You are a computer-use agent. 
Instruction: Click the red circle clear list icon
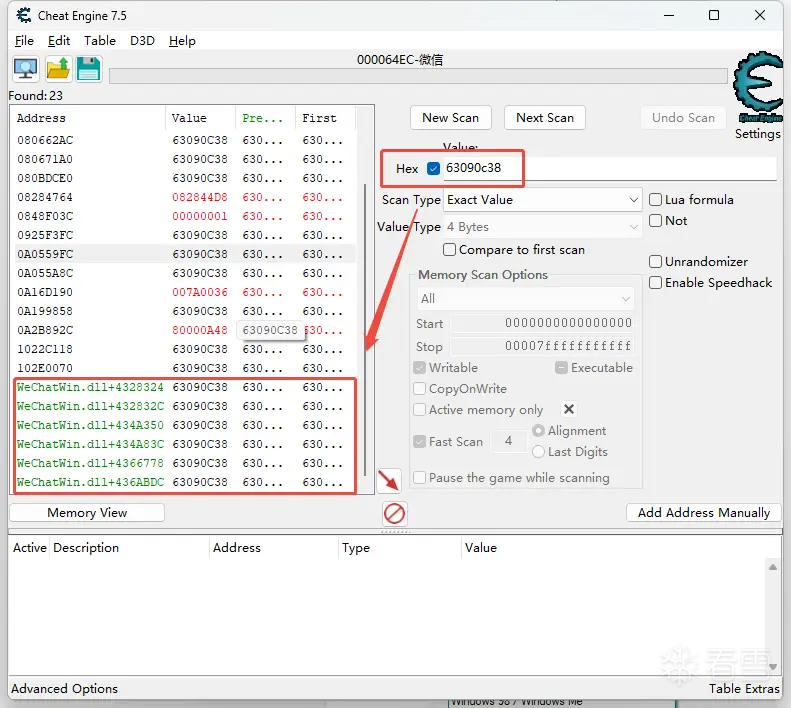click(x=394, y=514)
